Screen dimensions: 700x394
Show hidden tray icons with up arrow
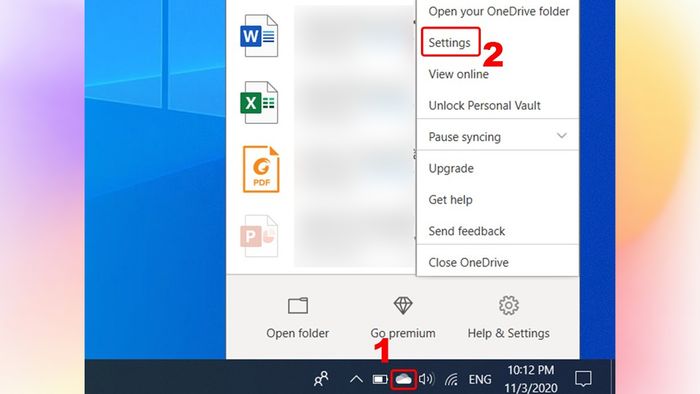[x=356, y=379]
